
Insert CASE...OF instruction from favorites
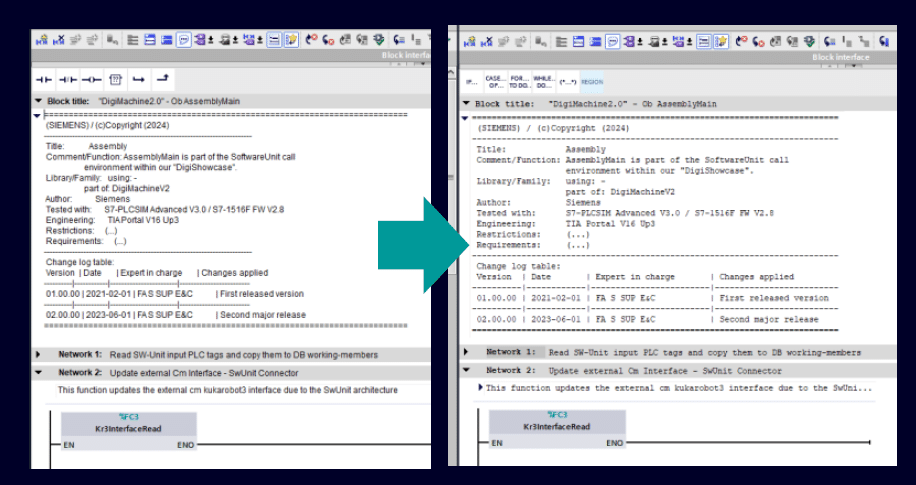pos(495,82)
